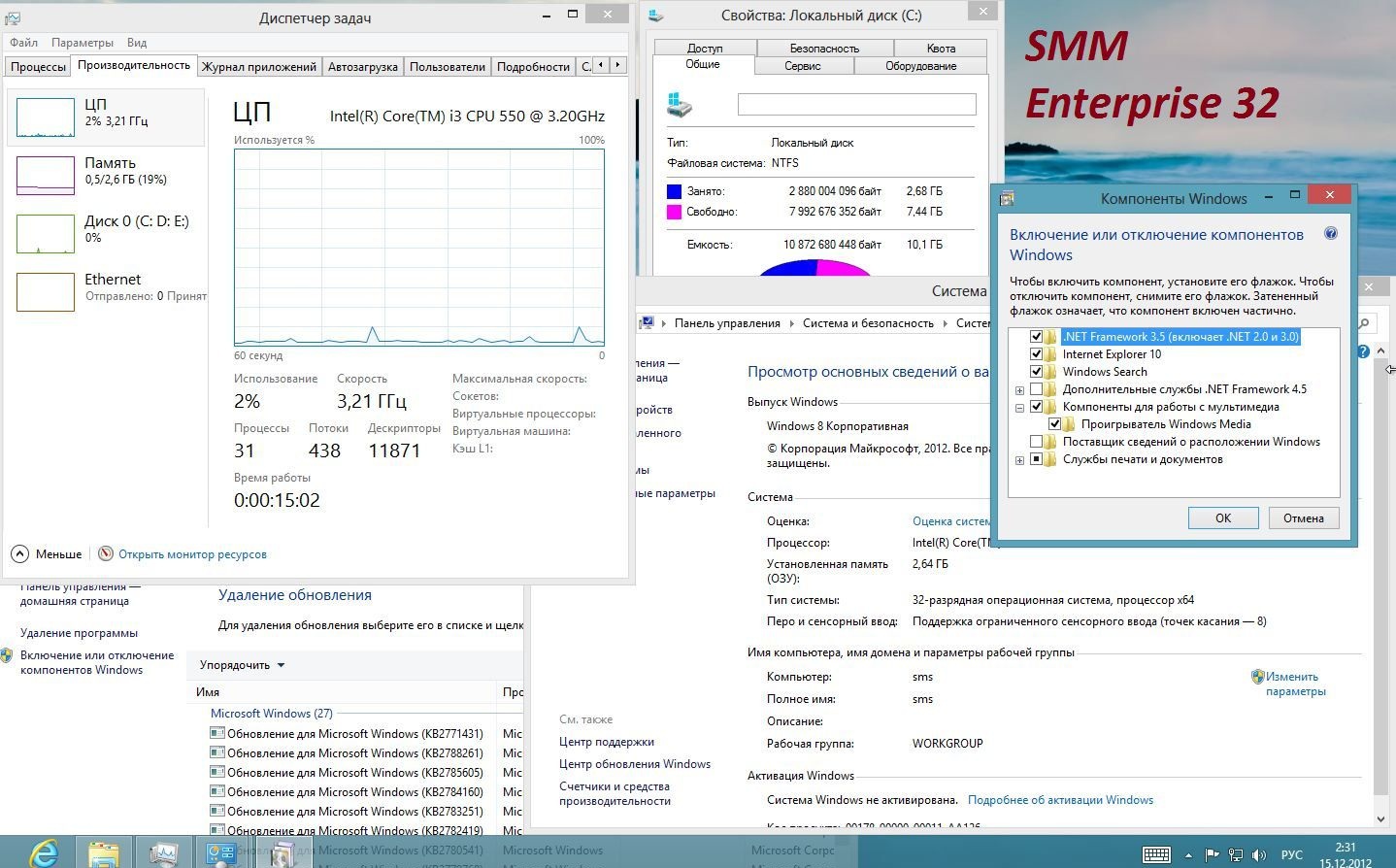Open the Упорядочить dropdown
This screenshot has width=1396, height=868.
coord(242,665)
